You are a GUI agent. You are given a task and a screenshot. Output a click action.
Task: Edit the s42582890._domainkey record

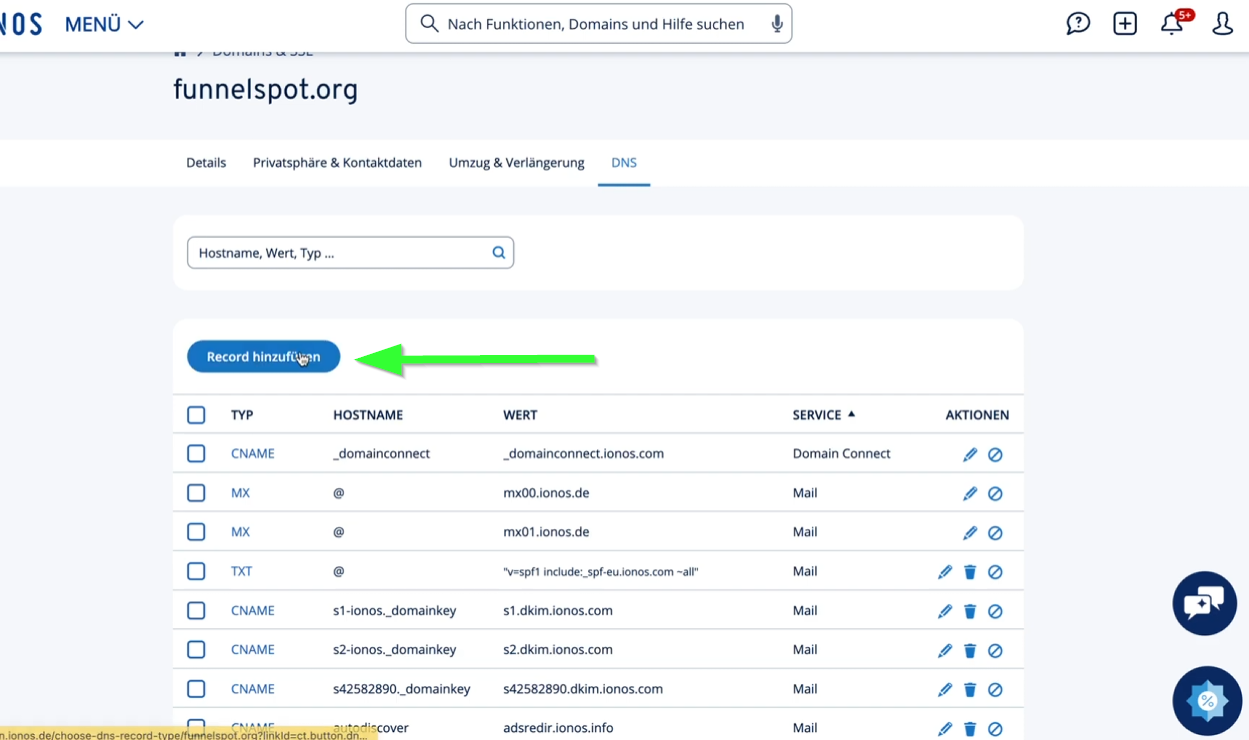945,689
